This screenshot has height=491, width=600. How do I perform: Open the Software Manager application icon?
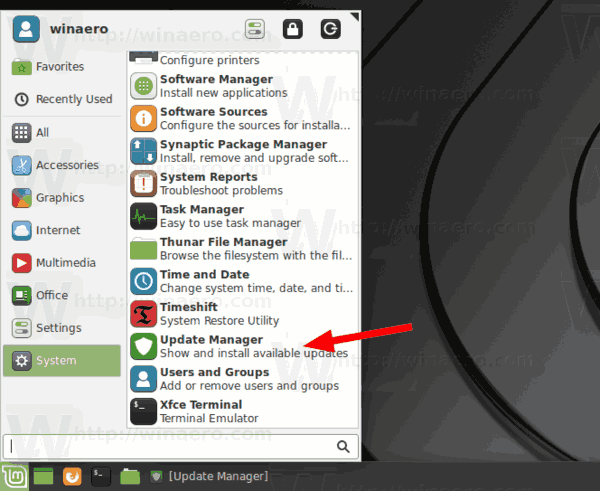[143, 86]
